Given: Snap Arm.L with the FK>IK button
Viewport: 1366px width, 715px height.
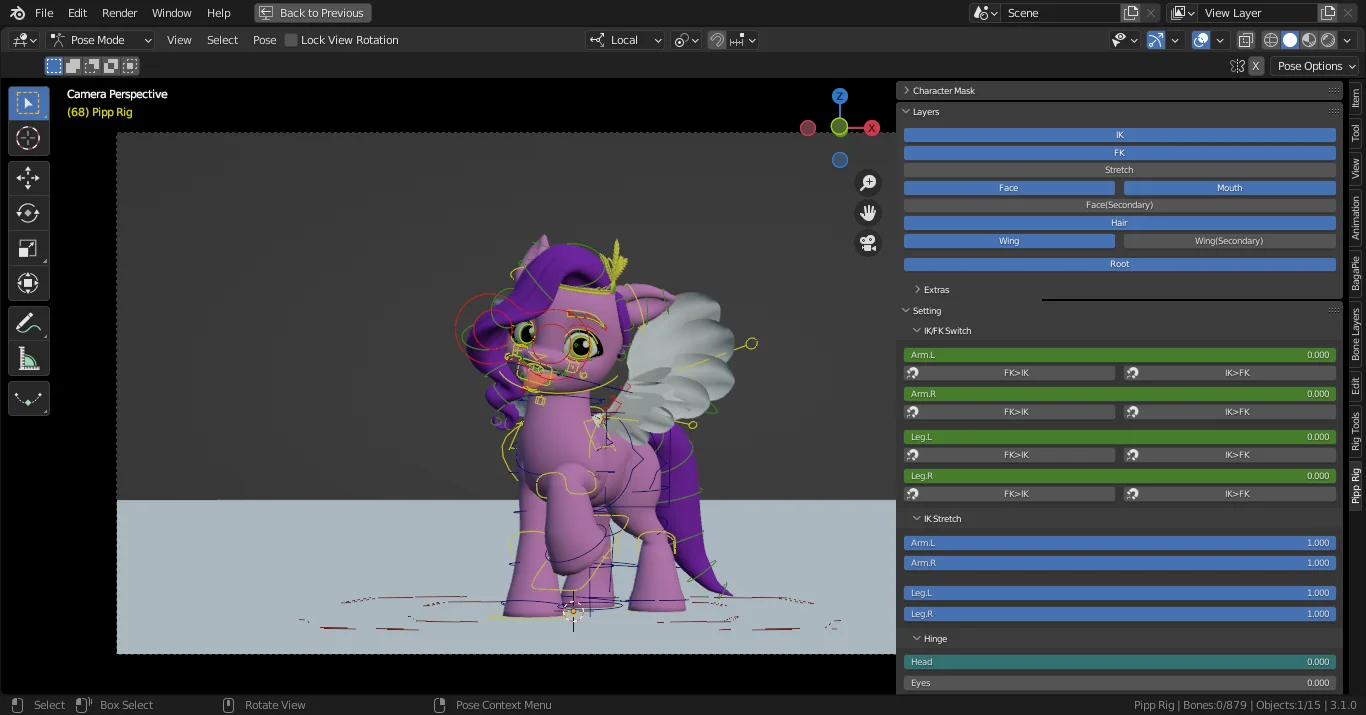Looking at the screenshot, I should coord(1010,372).
